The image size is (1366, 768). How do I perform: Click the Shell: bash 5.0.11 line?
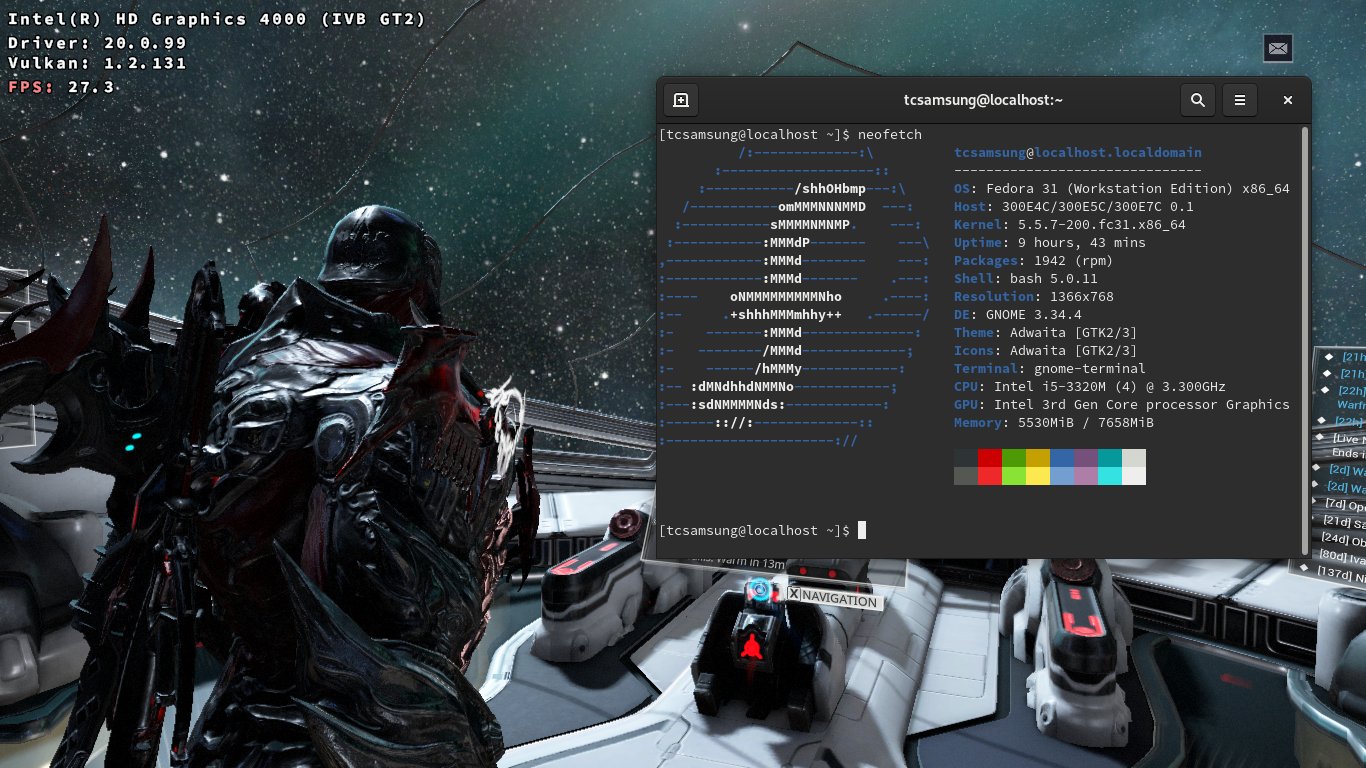[x=1026, y=279]
